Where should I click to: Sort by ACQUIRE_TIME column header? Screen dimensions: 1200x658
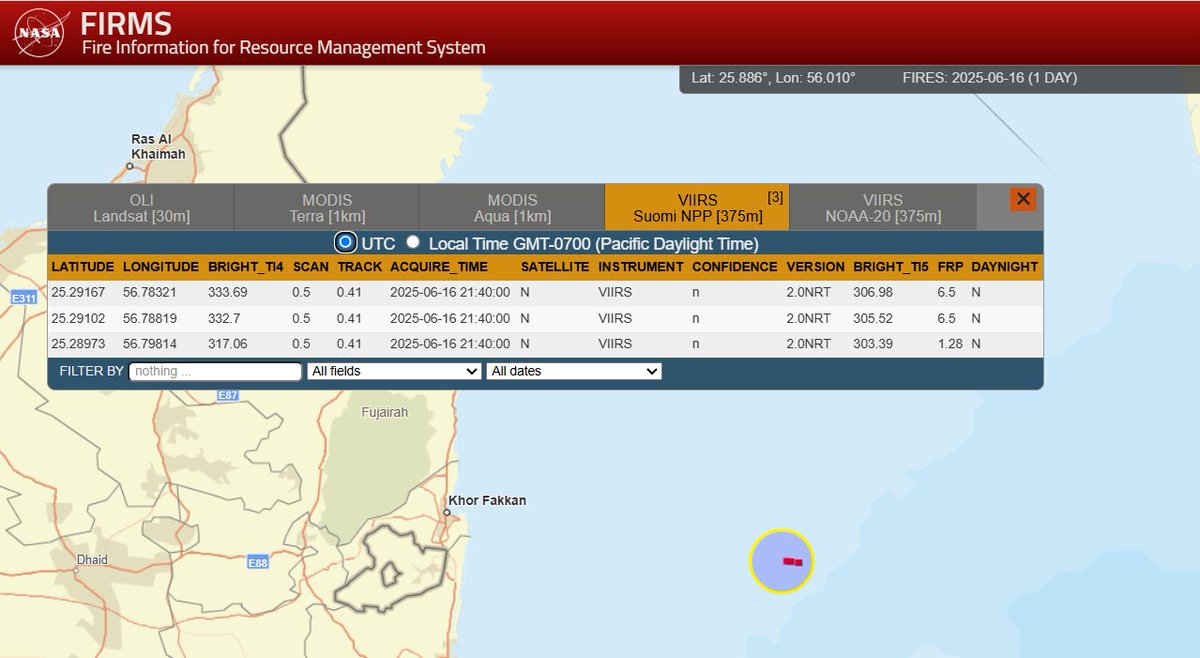tap(440, 267)
